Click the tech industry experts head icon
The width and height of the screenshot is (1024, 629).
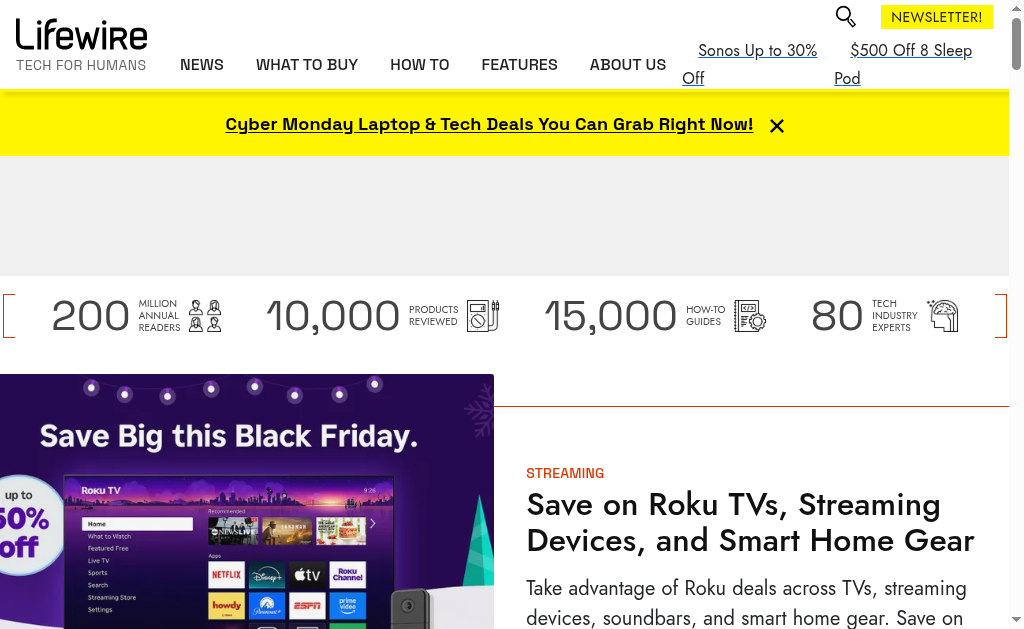pyautogui.click(x=943, y=316)
